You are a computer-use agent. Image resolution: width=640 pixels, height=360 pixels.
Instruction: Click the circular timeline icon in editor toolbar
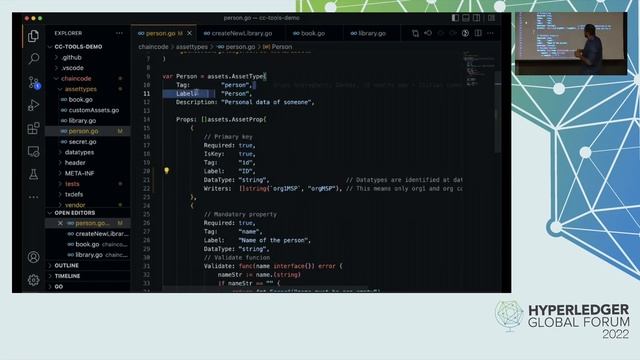(465, 33)
